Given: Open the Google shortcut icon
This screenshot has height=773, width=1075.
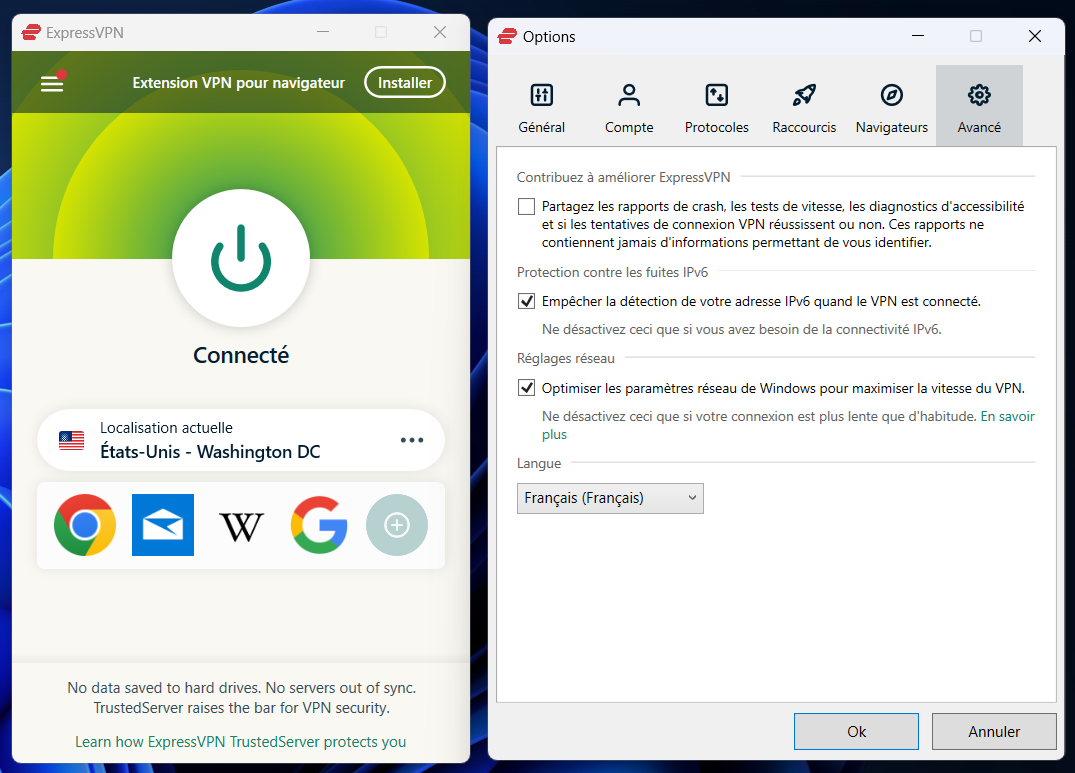Looking at the screenshot, I should (319, 525).
